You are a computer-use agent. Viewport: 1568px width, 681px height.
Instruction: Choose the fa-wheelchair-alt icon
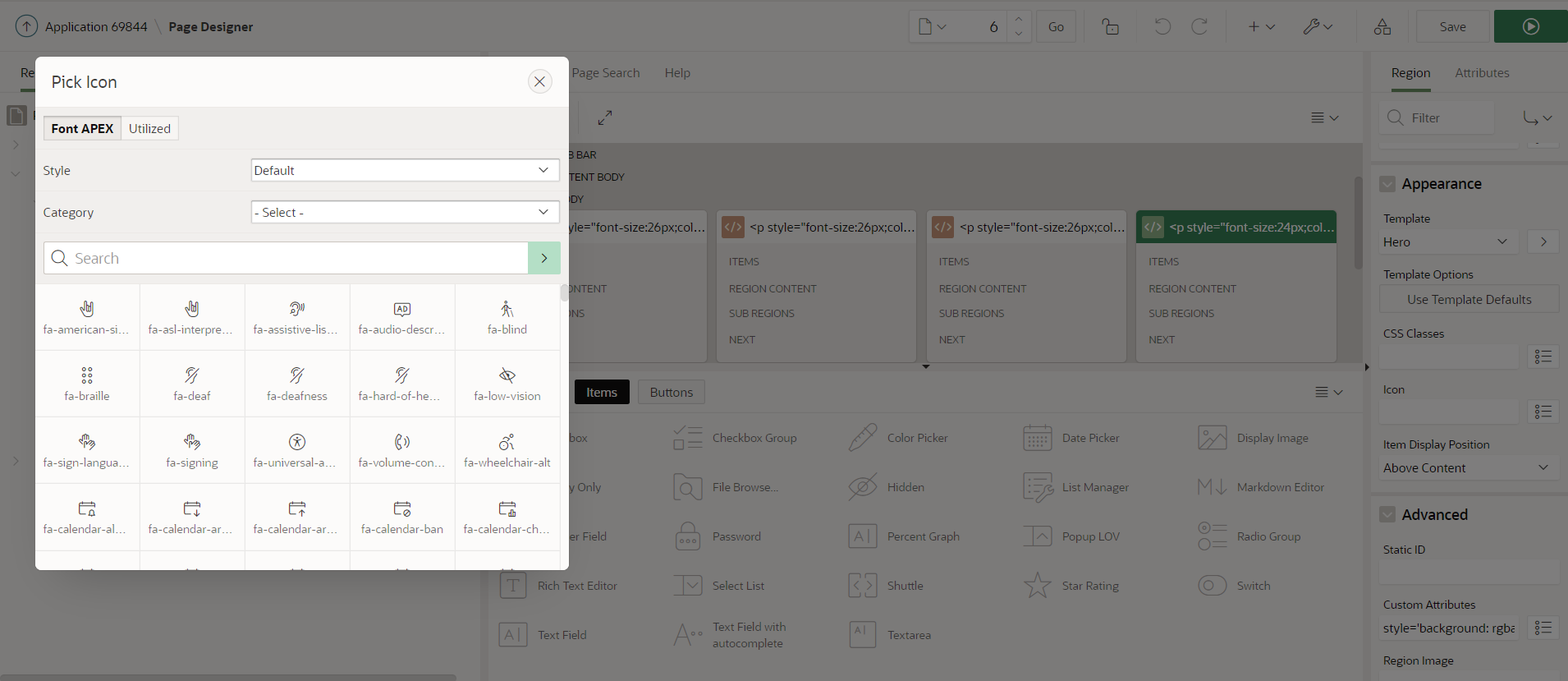[x=507, y=450]
